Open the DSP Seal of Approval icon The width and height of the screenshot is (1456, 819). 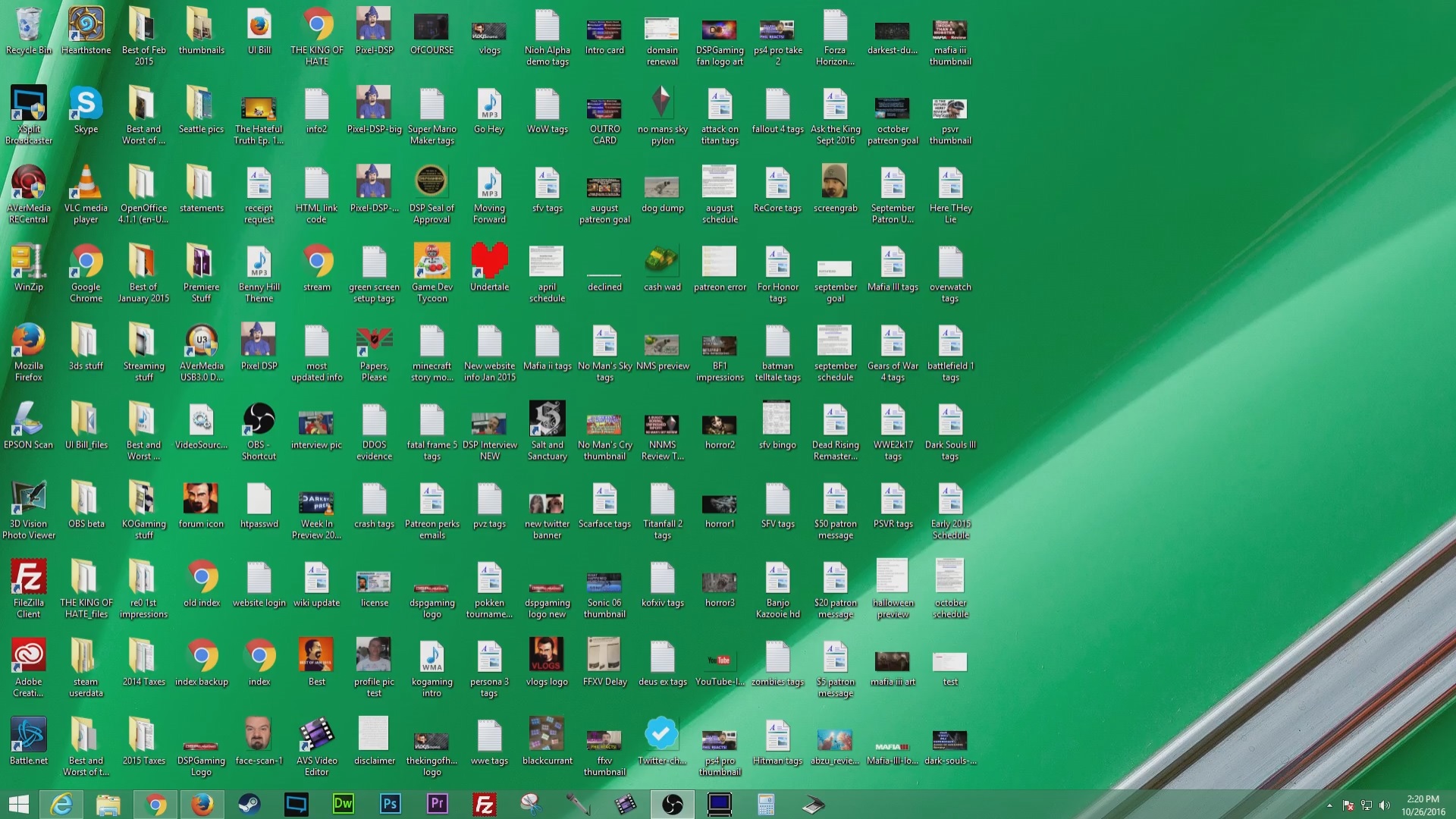coord(431,194)
